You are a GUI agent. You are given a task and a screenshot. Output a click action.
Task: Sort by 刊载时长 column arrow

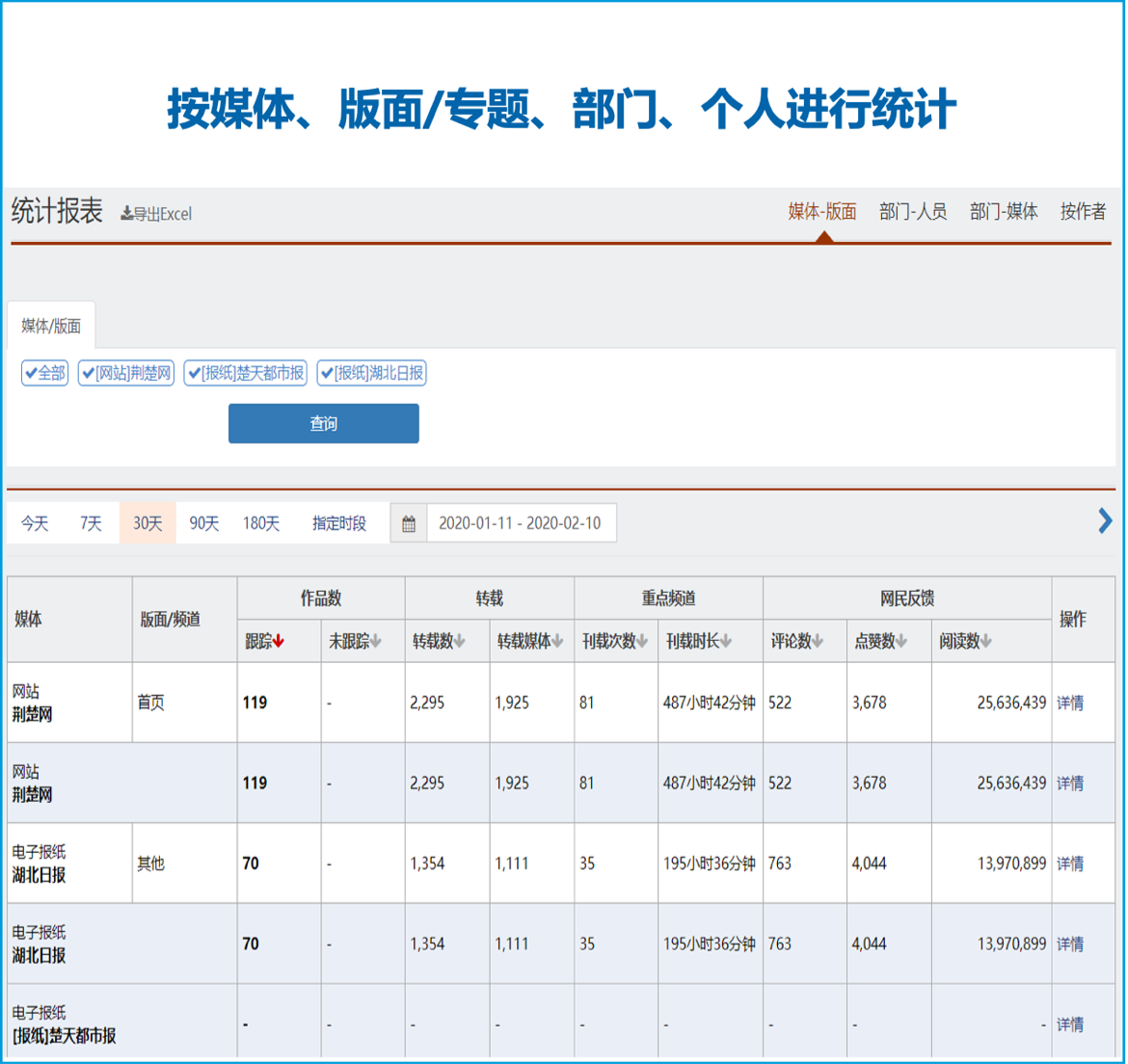[726, 641]
